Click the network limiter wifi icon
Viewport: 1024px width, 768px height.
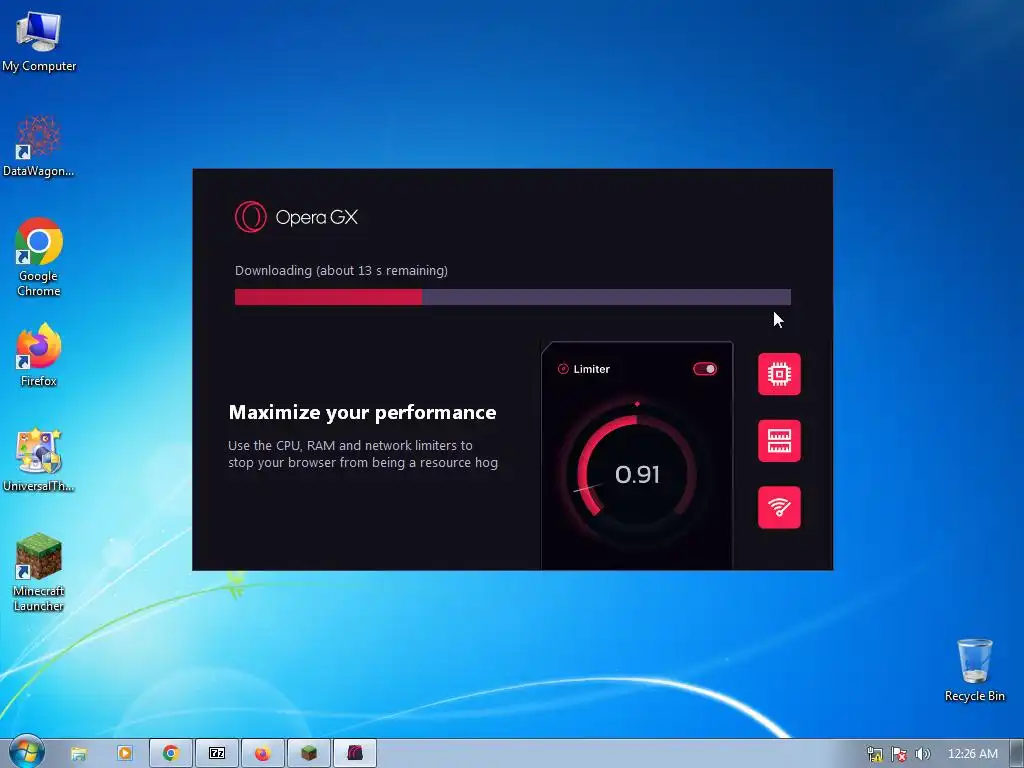tap(779, 507)
